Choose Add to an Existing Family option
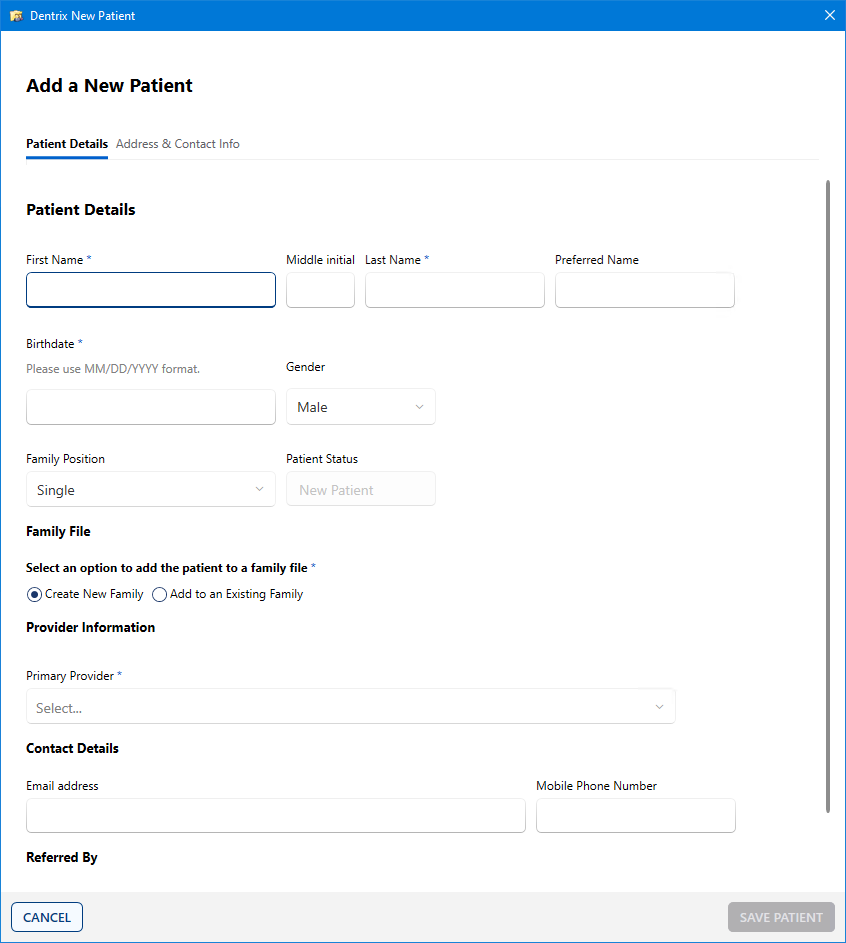This screenshot has height=943, width=846. [160, 594]
